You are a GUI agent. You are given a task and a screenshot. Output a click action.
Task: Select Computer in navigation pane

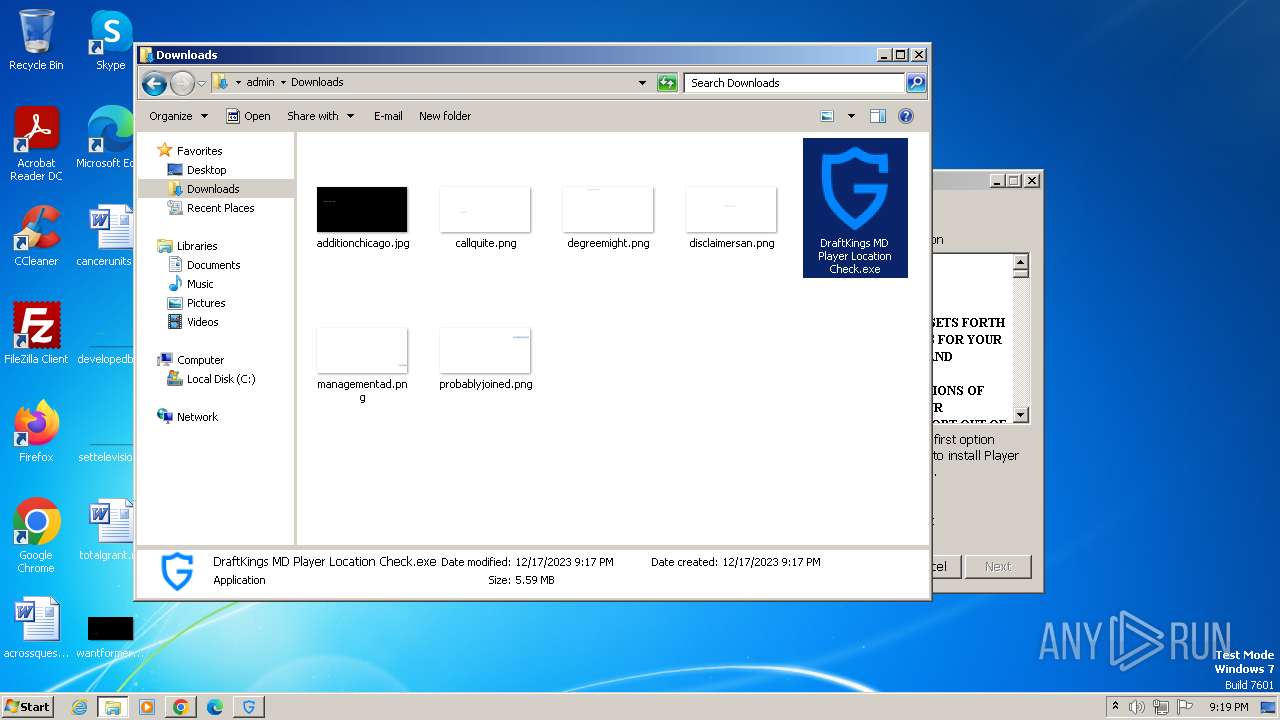pos(200,360)
